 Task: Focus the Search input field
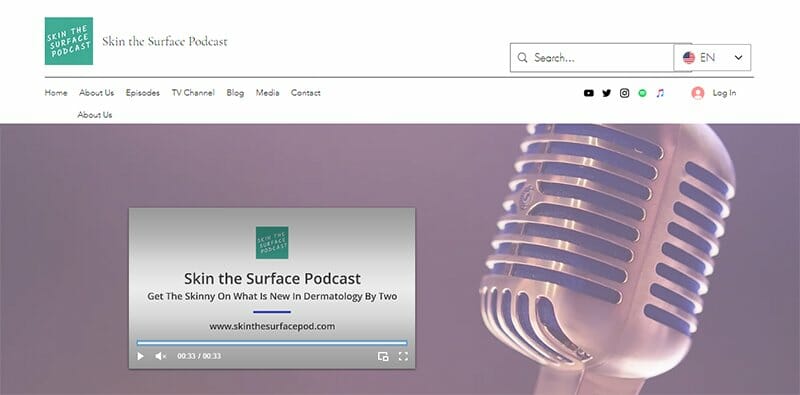click(601, 58)
